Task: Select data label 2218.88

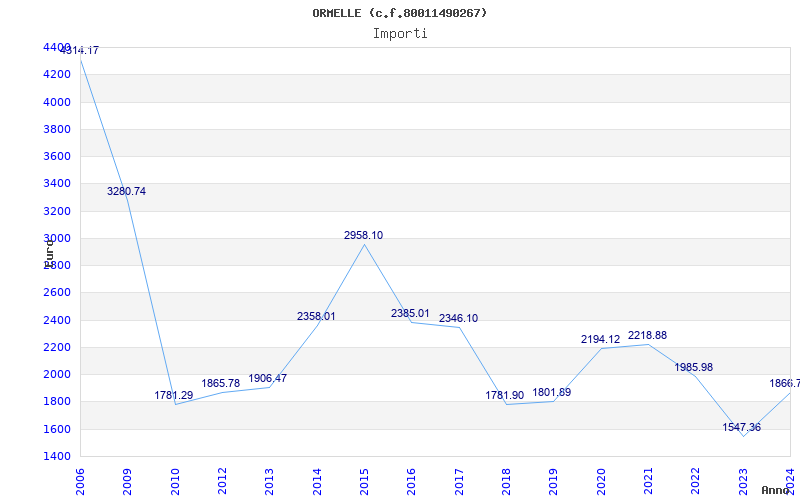Action: [x=647, y=335]
